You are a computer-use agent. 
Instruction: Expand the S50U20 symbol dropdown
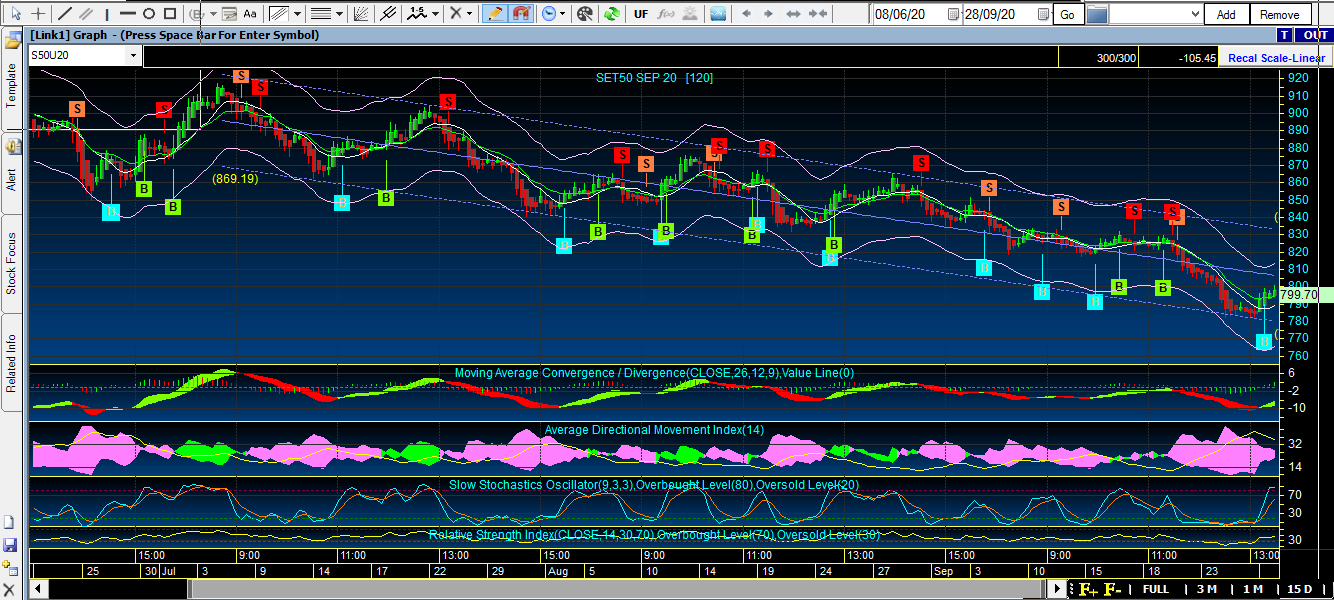133,56
